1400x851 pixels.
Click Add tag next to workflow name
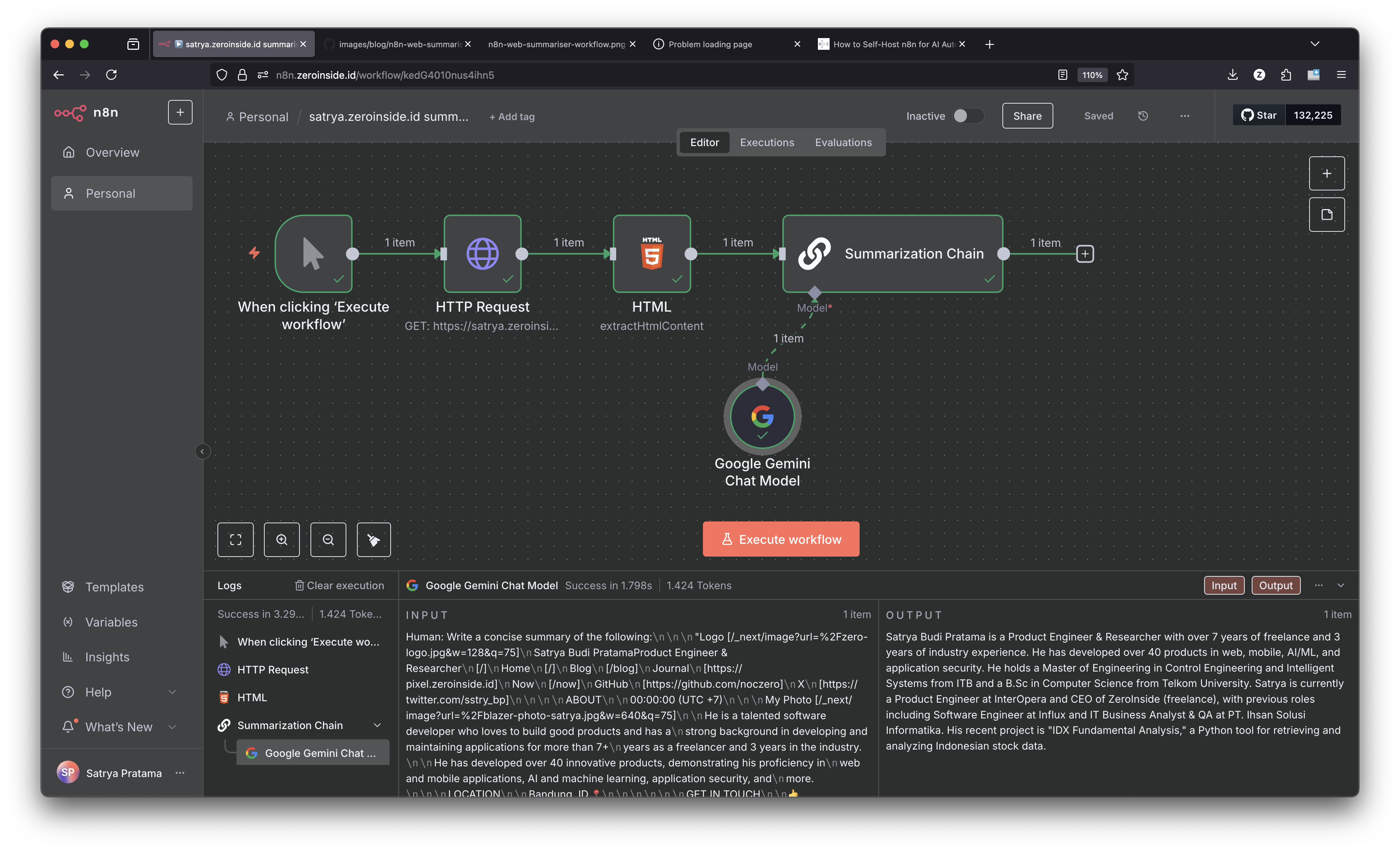pos(512,116)
